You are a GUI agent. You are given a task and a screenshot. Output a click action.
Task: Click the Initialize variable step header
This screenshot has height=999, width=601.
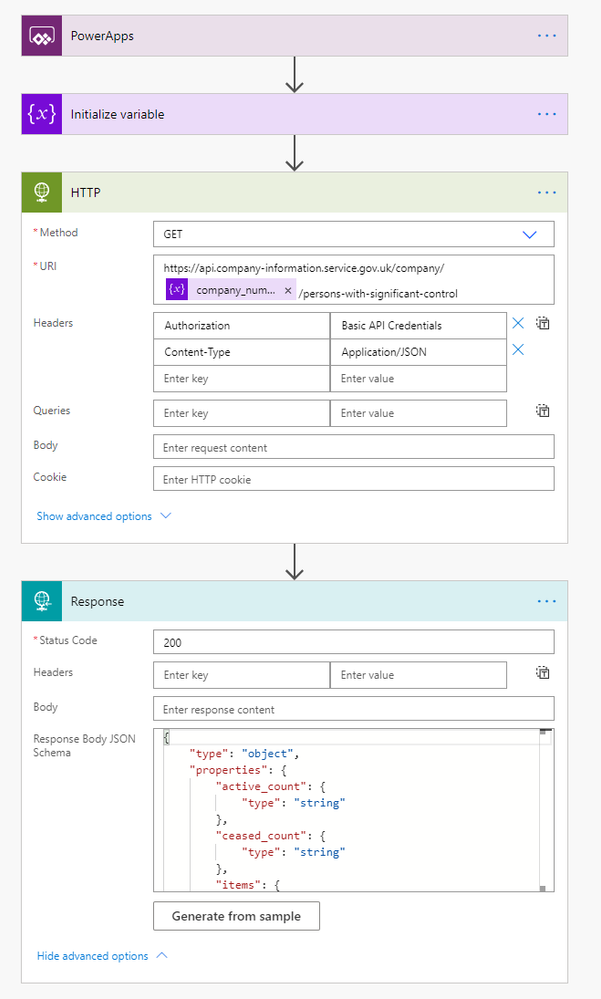pos(294,114)
